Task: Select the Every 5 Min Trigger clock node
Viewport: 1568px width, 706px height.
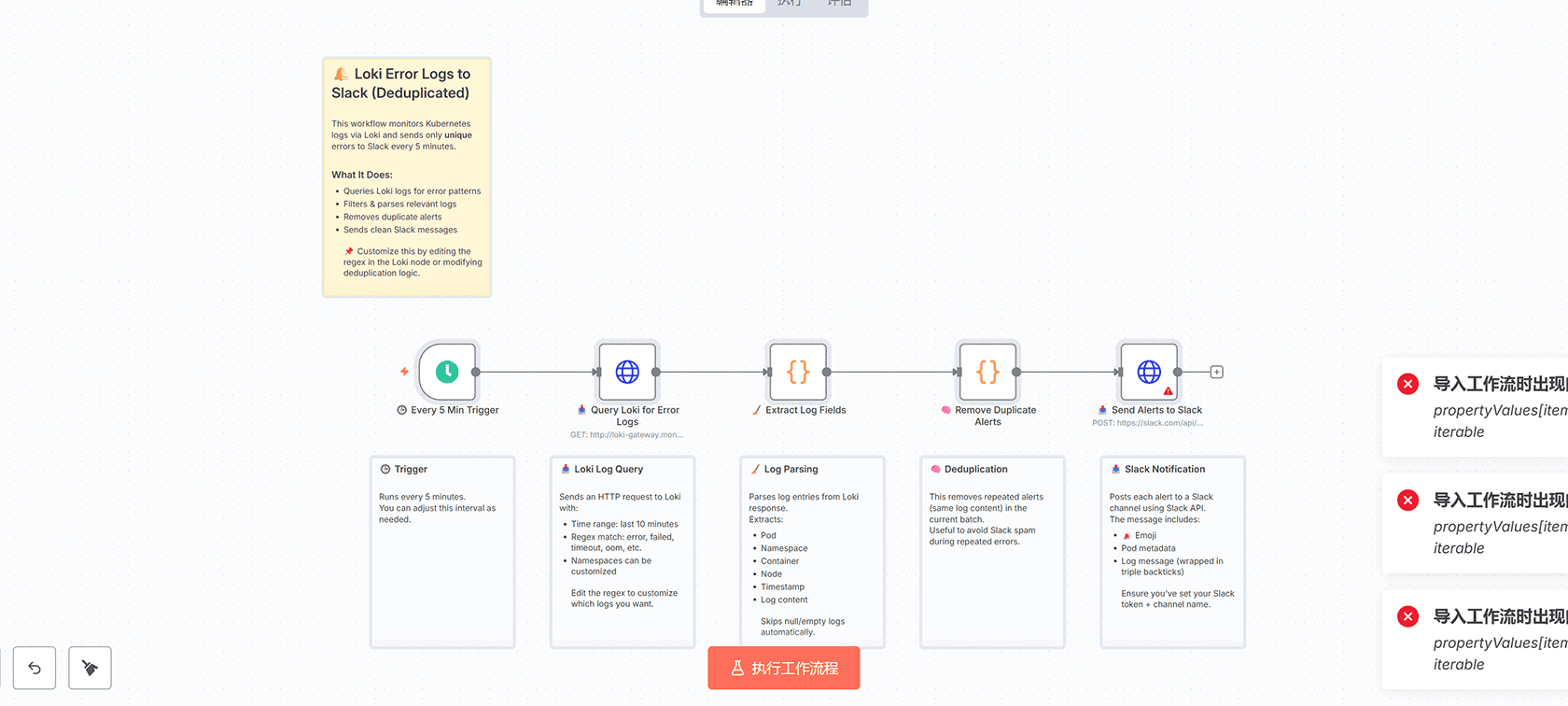Action: 447,372
